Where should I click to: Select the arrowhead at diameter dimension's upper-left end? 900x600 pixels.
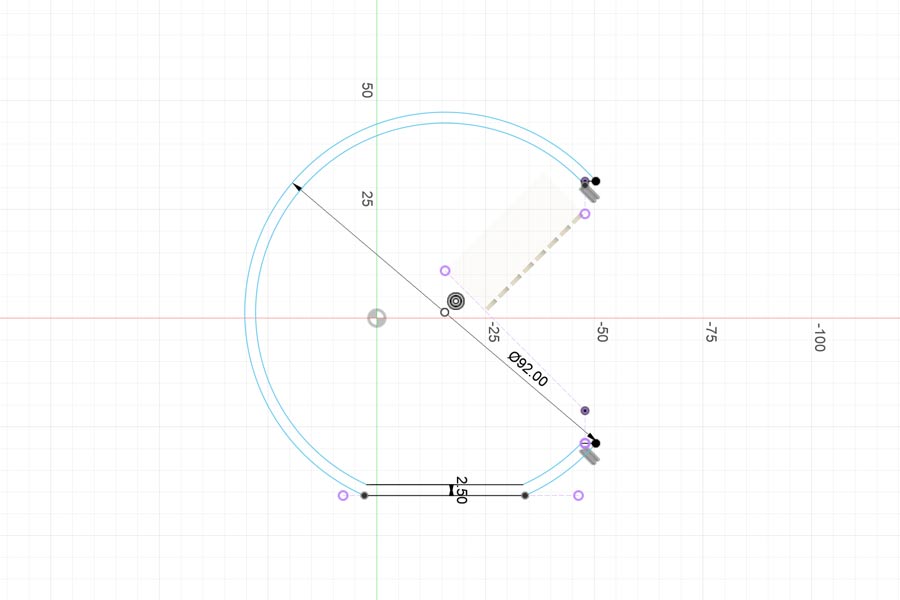click(297, 187)
